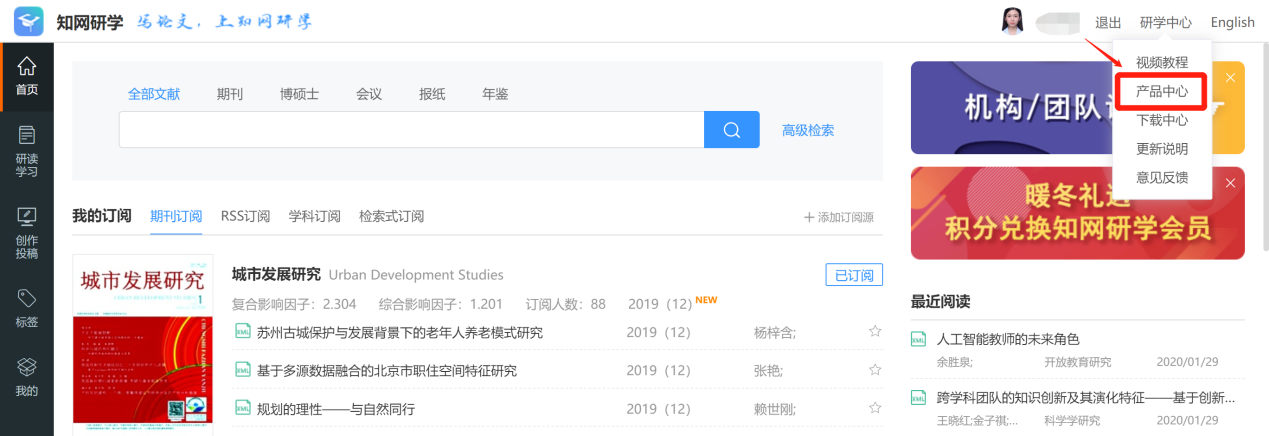Click the blue search magnifier button

(732, 130)
